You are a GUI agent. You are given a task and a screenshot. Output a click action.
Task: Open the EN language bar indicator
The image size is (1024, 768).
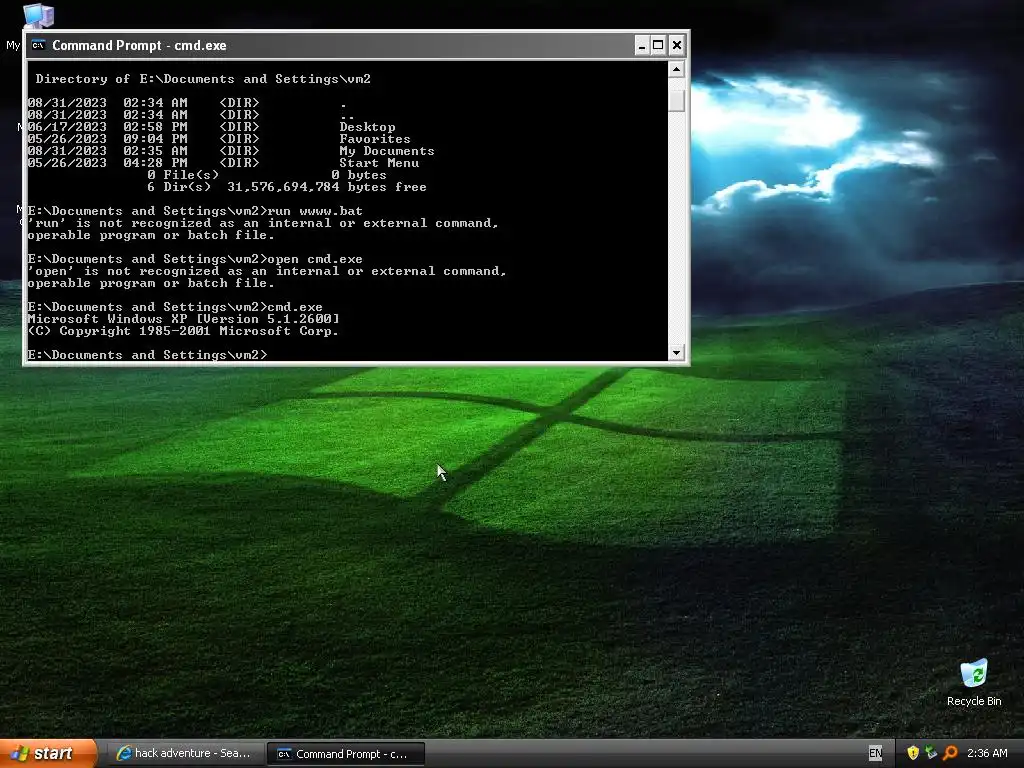(876, 753)
